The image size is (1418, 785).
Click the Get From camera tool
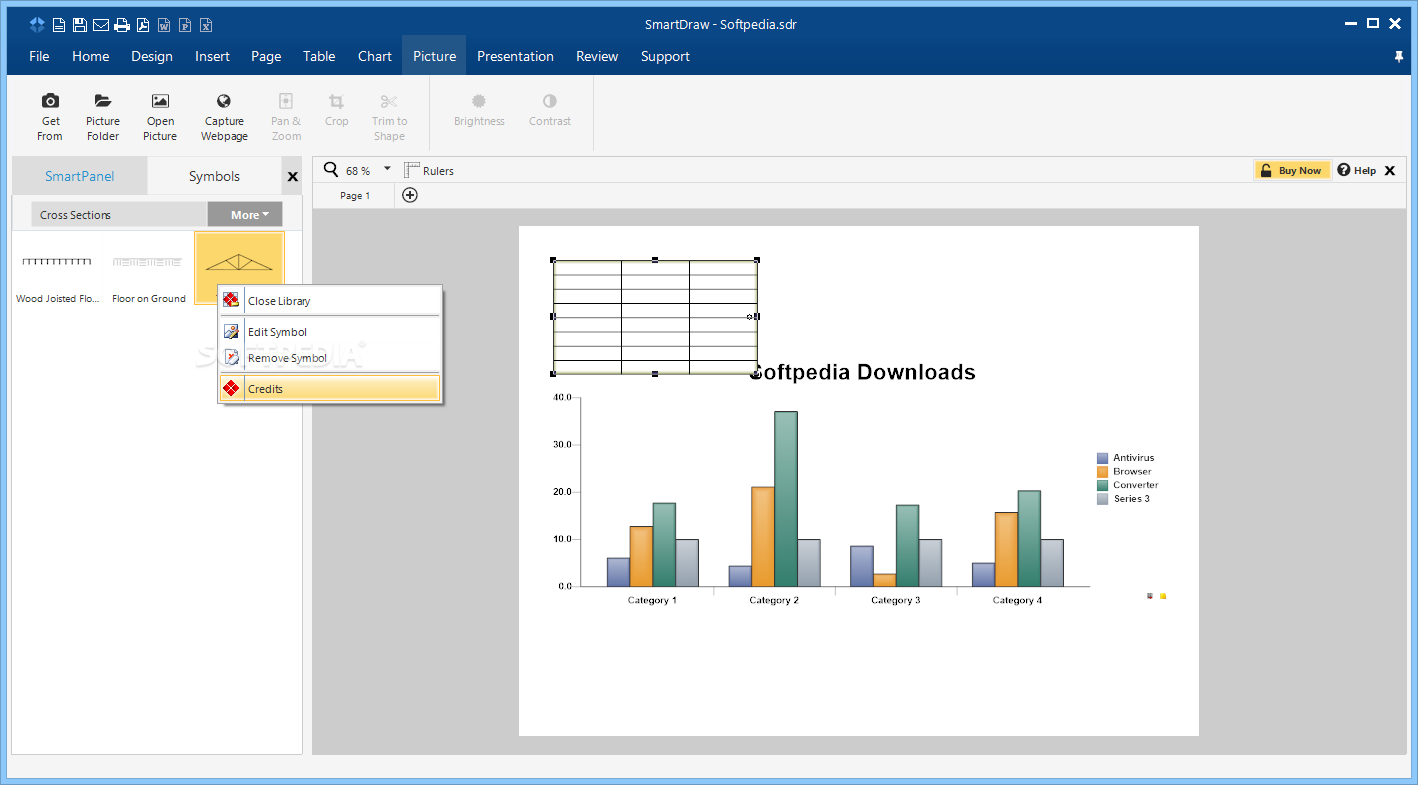click(50, 116)
